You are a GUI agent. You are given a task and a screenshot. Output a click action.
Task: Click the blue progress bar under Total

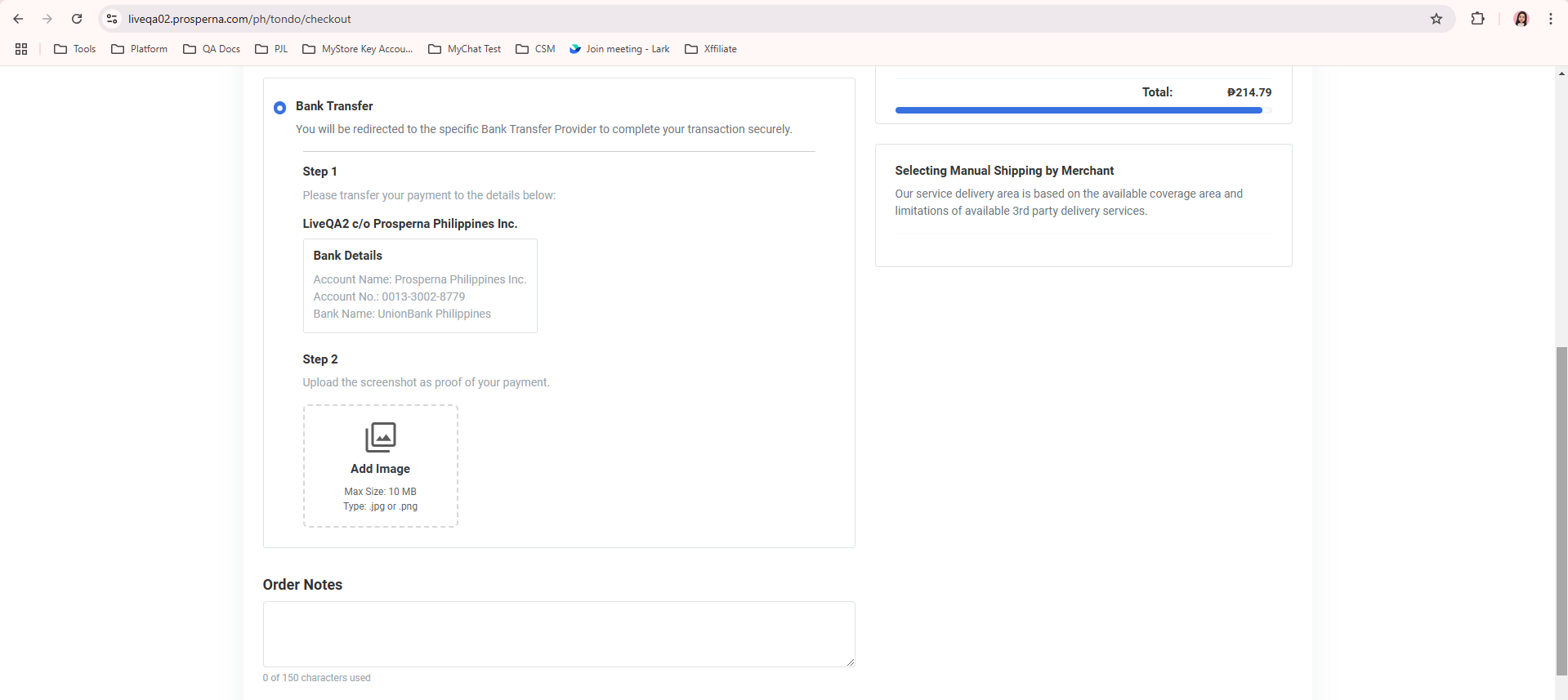point(1078,110)
